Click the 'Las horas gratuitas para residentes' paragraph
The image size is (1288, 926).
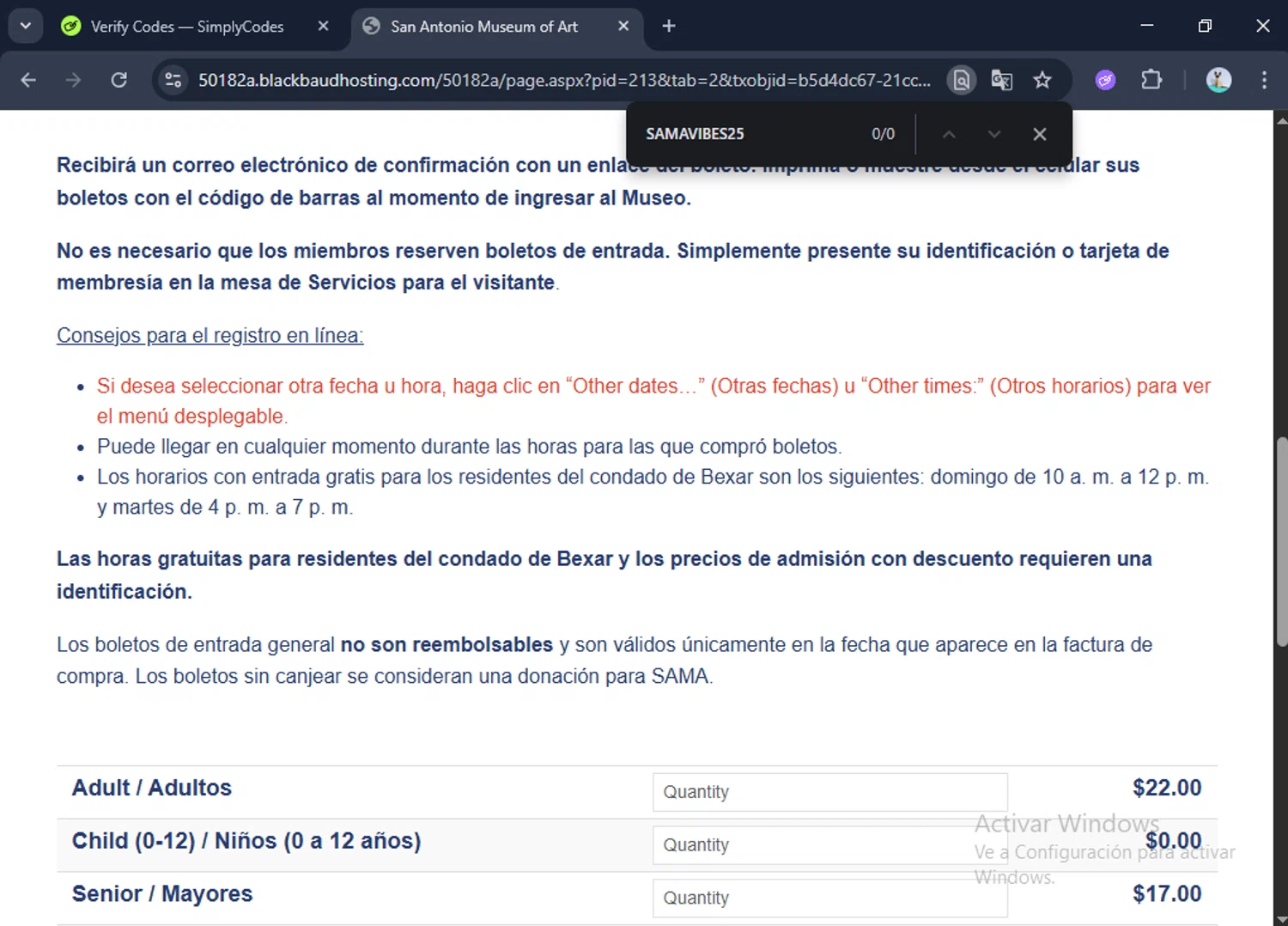(x=605, y=576)
